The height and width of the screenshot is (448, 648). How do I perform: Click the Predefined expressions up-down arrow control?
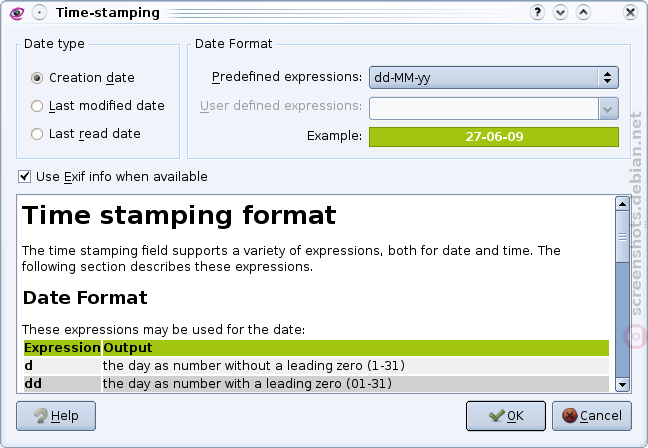(x=608, y=77)
